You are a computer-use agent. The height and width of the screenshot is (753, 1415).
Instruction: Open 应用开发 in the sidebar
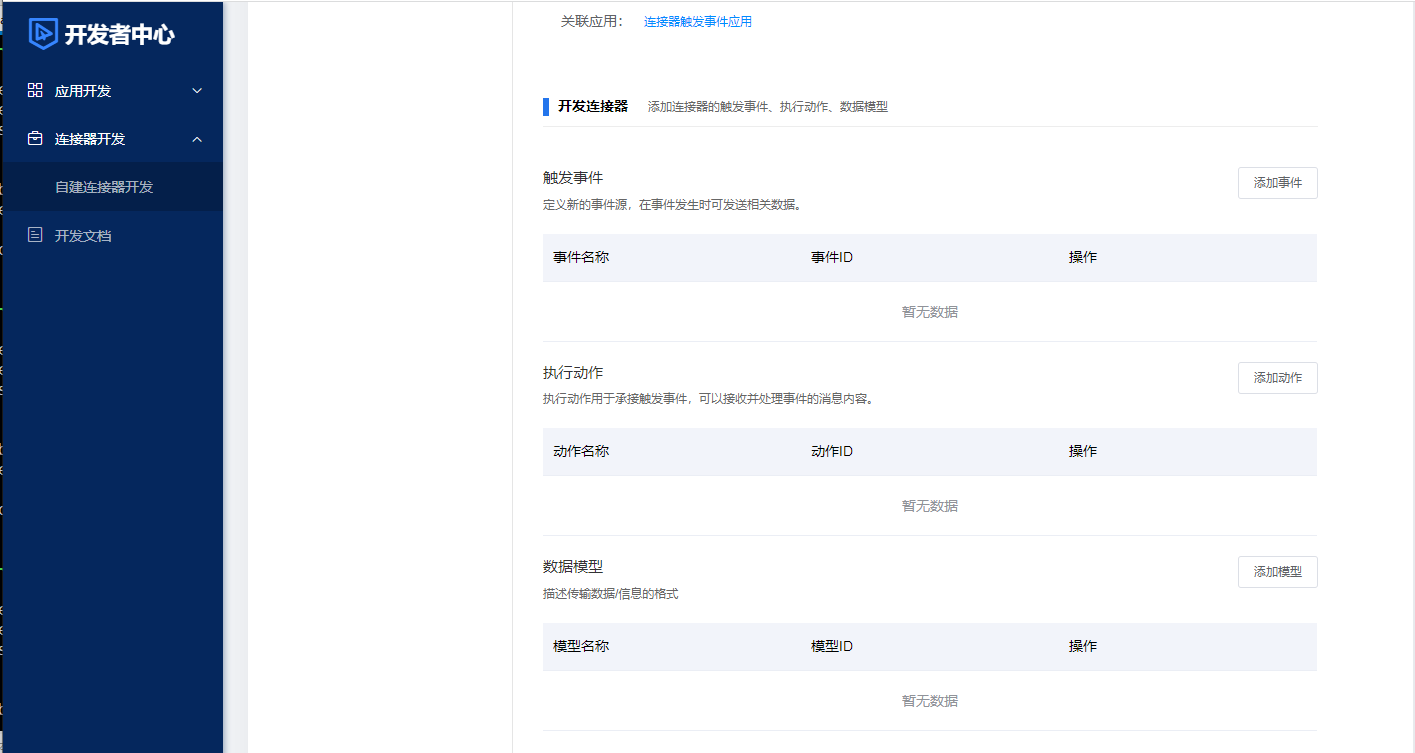click(112, 91)
